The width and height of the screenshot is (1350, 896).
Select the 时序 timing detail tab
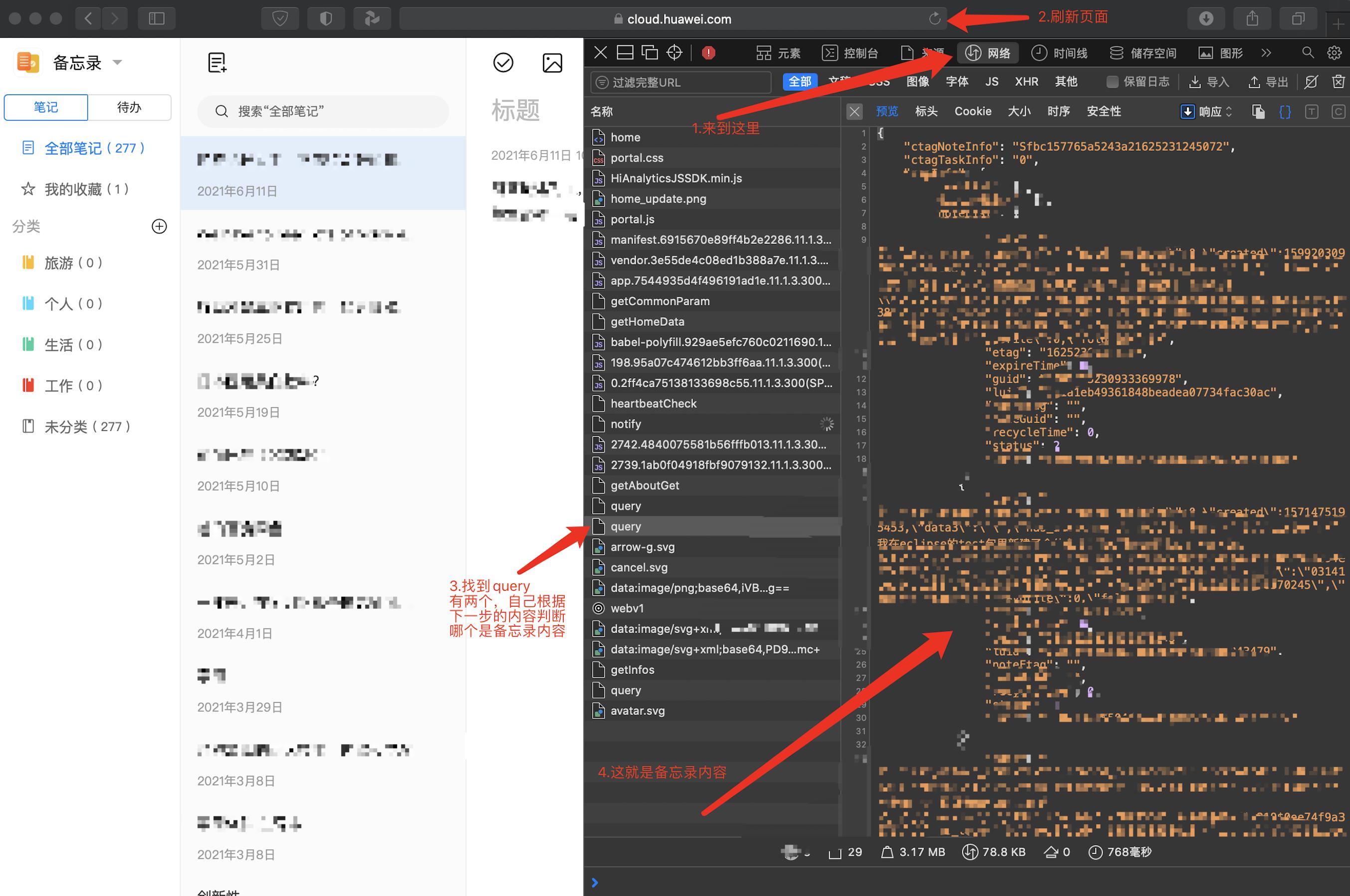click(1059, 111)
